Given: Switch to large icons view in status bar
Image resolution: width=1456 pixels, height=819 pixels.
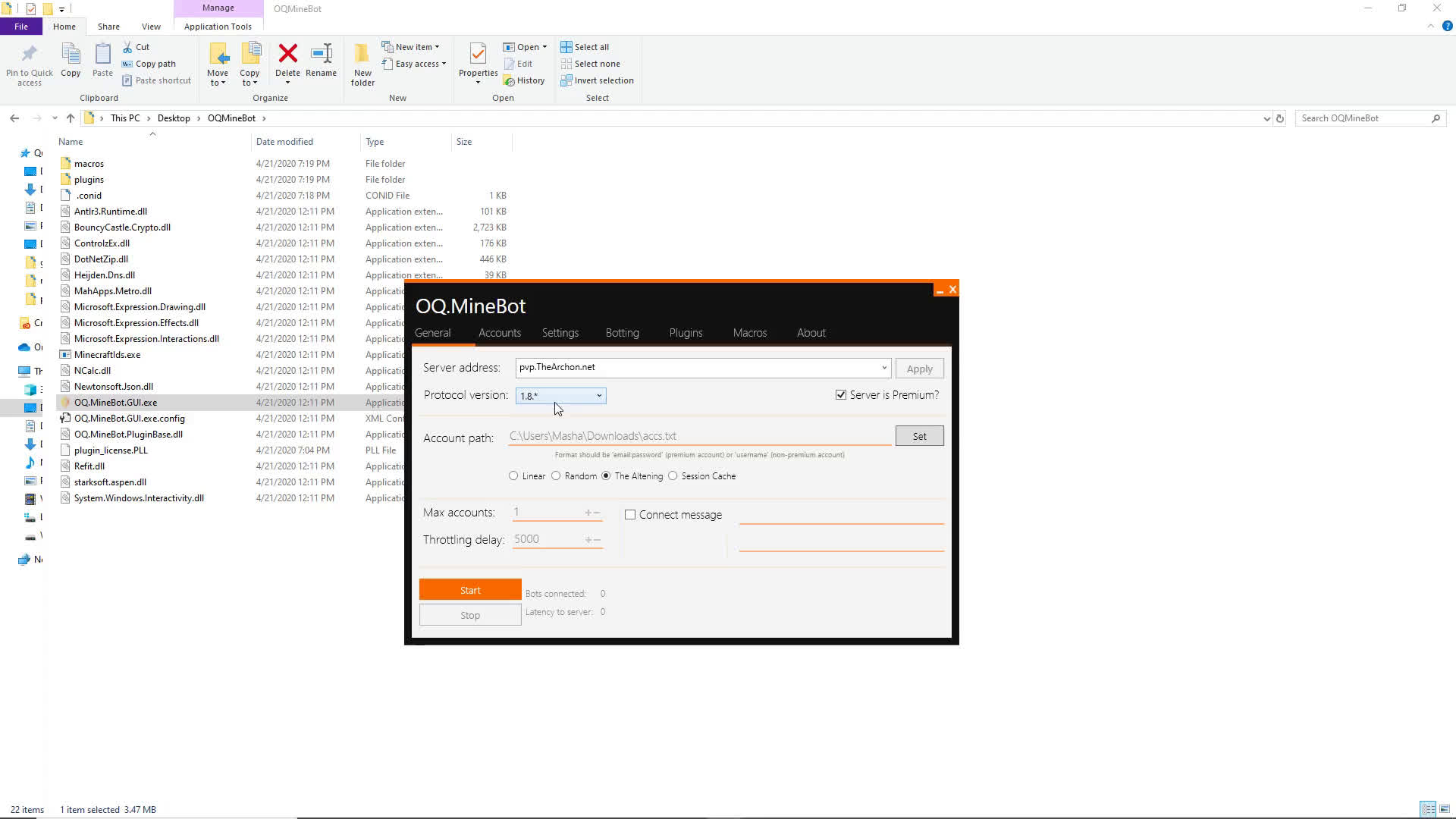Looking at the screenshot, I should (1445, 809).
